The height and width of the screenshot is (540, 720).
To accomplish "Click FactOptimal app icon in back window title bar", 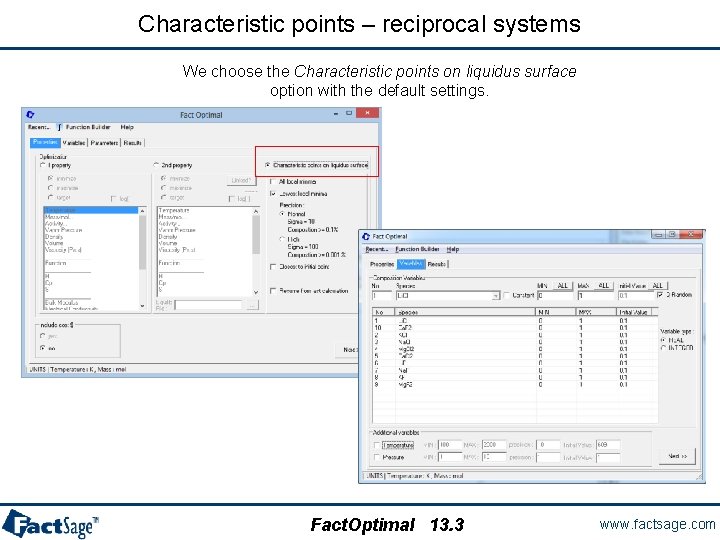I will [30, 114].
